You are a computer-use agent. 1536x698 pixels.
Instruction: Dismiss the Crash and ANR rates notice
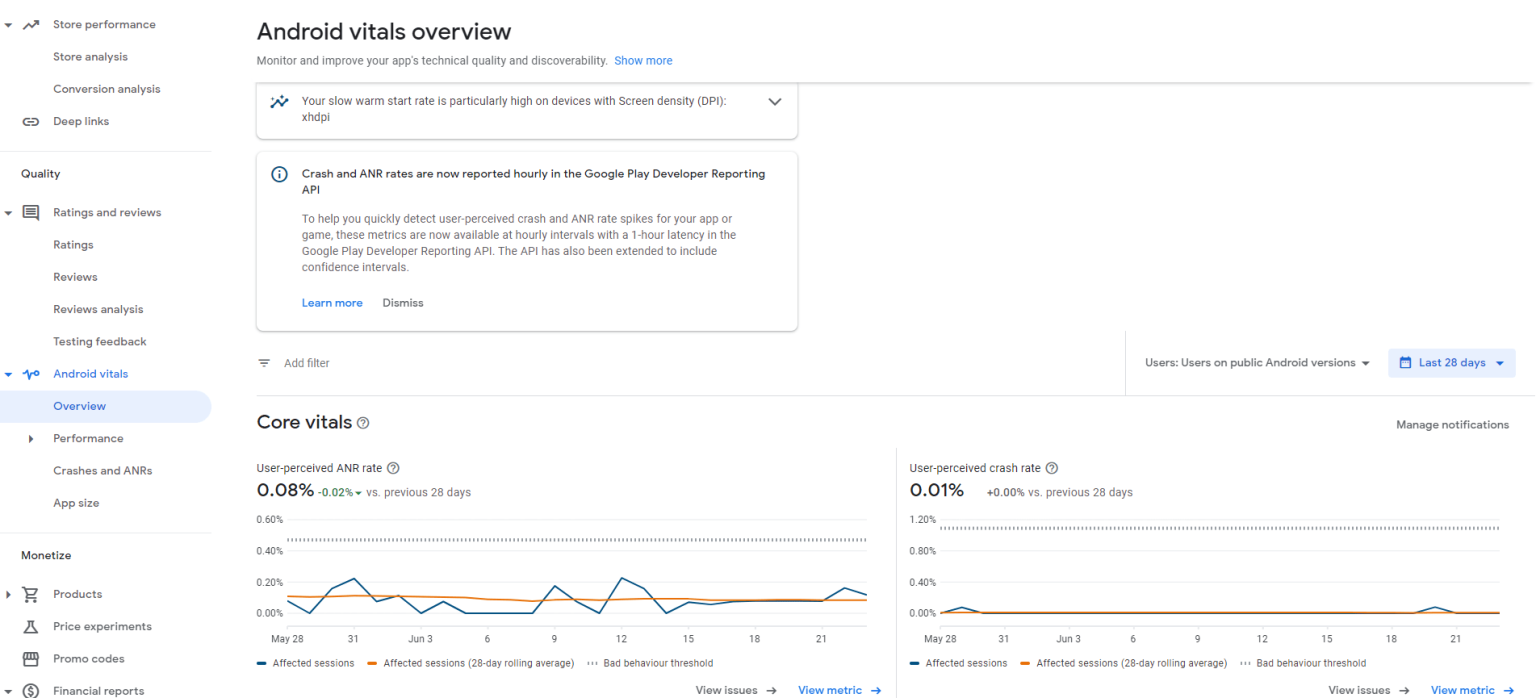pos(403,302)
